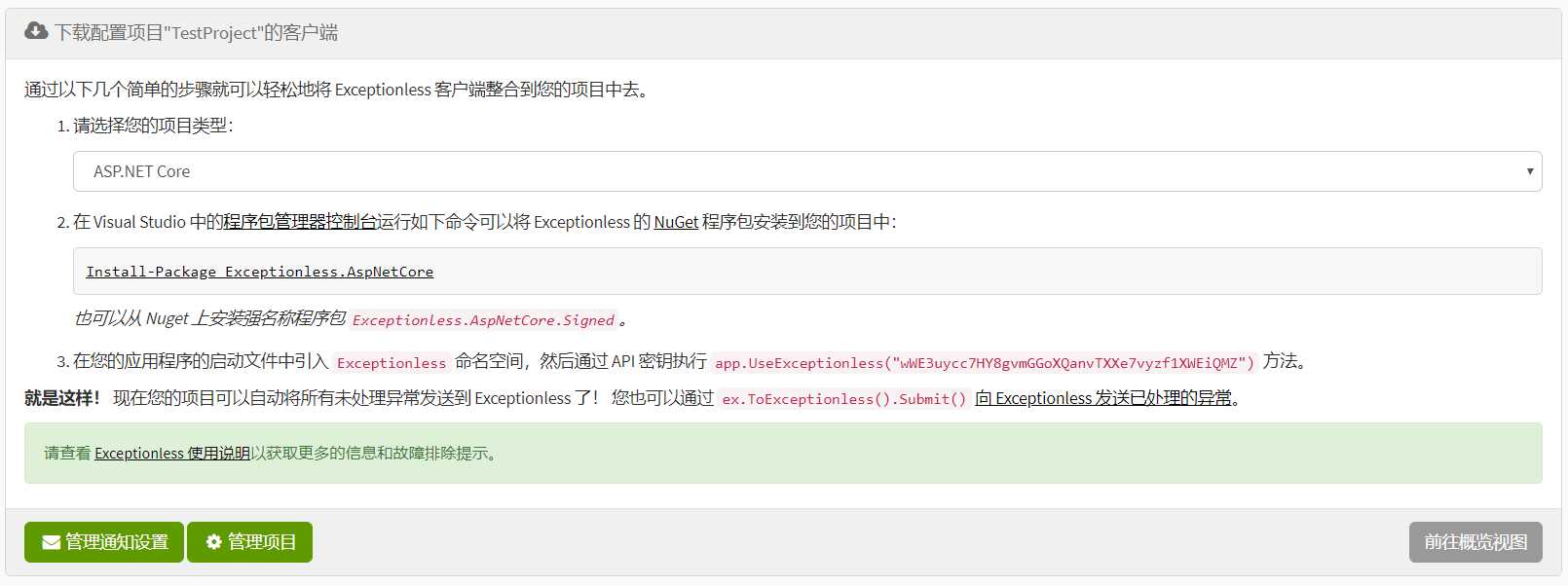Click the 也可以从 Nuget 上安装强名称程序包 italic note
The height and width of the screenshot is (586, 1568).
click(209, 319)
